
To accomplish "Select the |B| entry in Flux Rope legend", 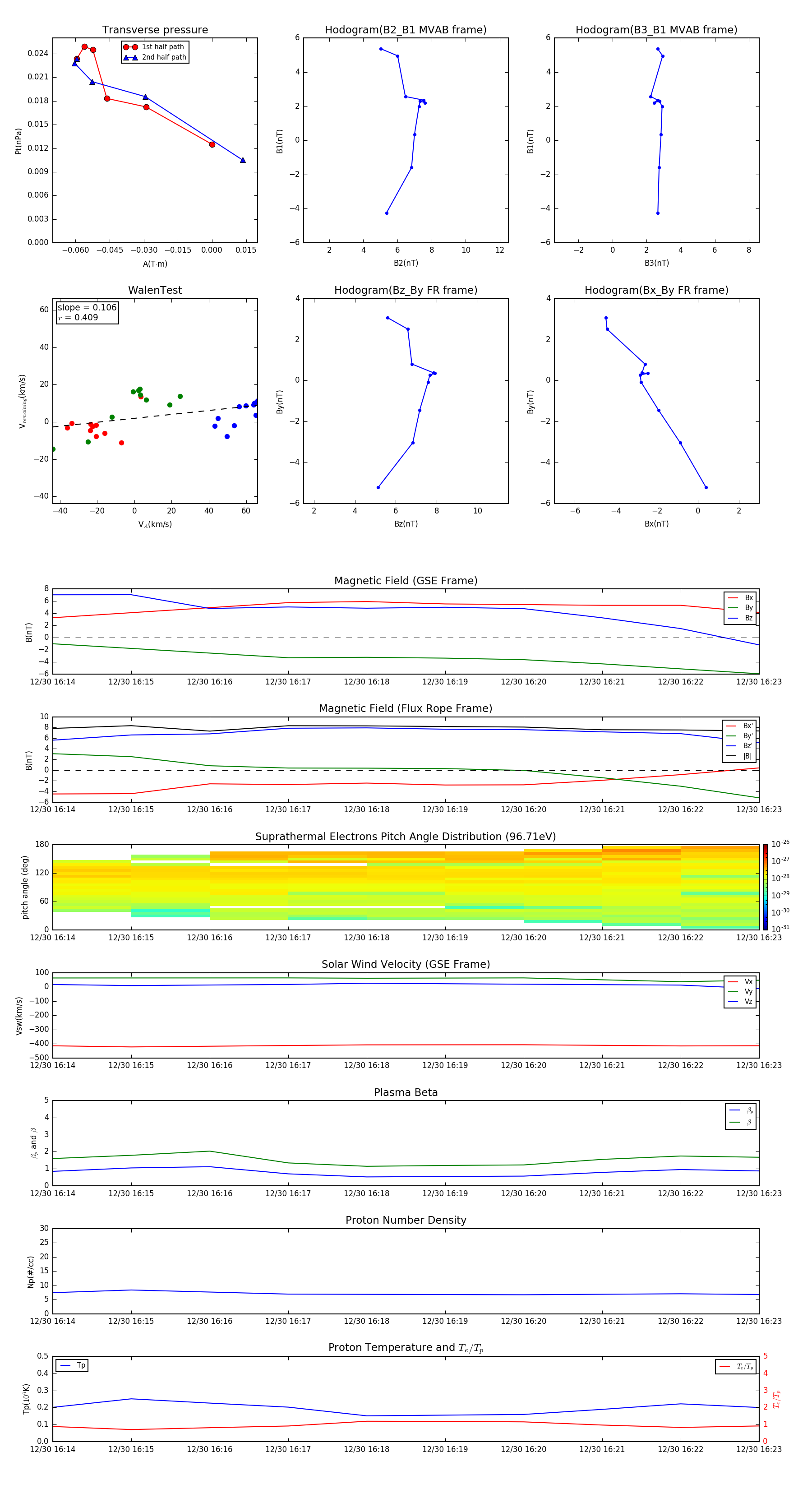I will (740, 756).
